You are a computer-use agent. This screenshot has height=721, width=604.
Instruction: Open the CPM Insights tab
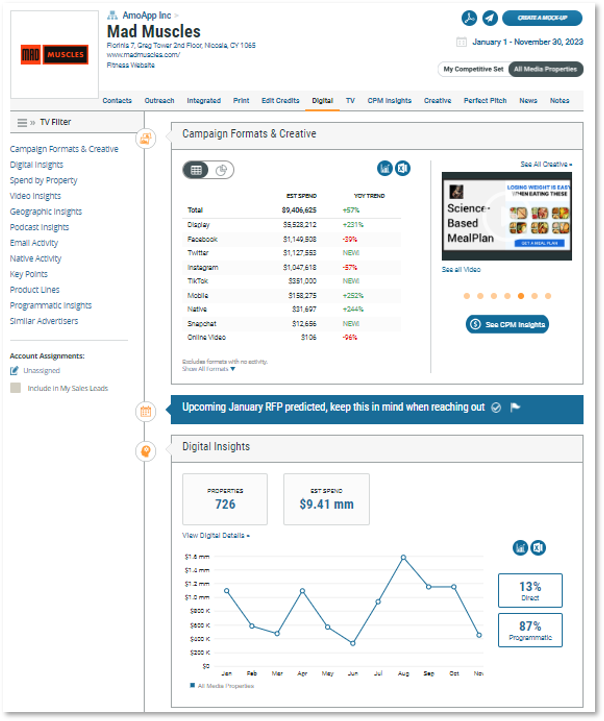coord(389,101)
